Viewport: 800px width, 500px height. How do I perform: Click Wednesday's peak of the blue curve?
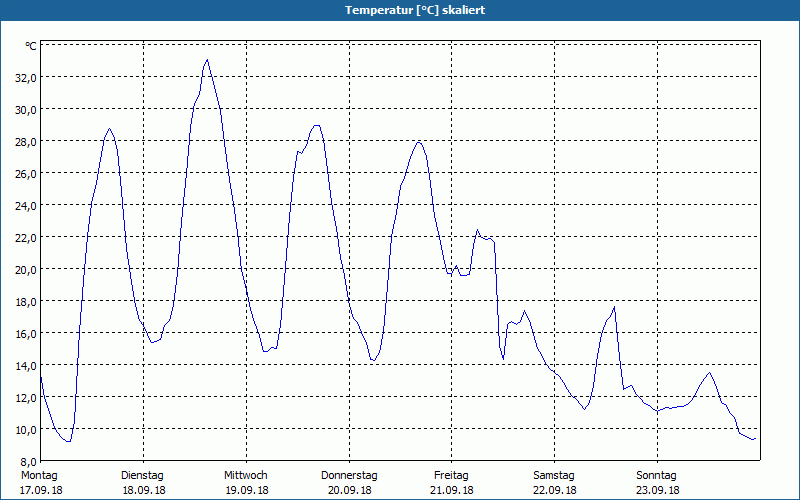point(316,125)
